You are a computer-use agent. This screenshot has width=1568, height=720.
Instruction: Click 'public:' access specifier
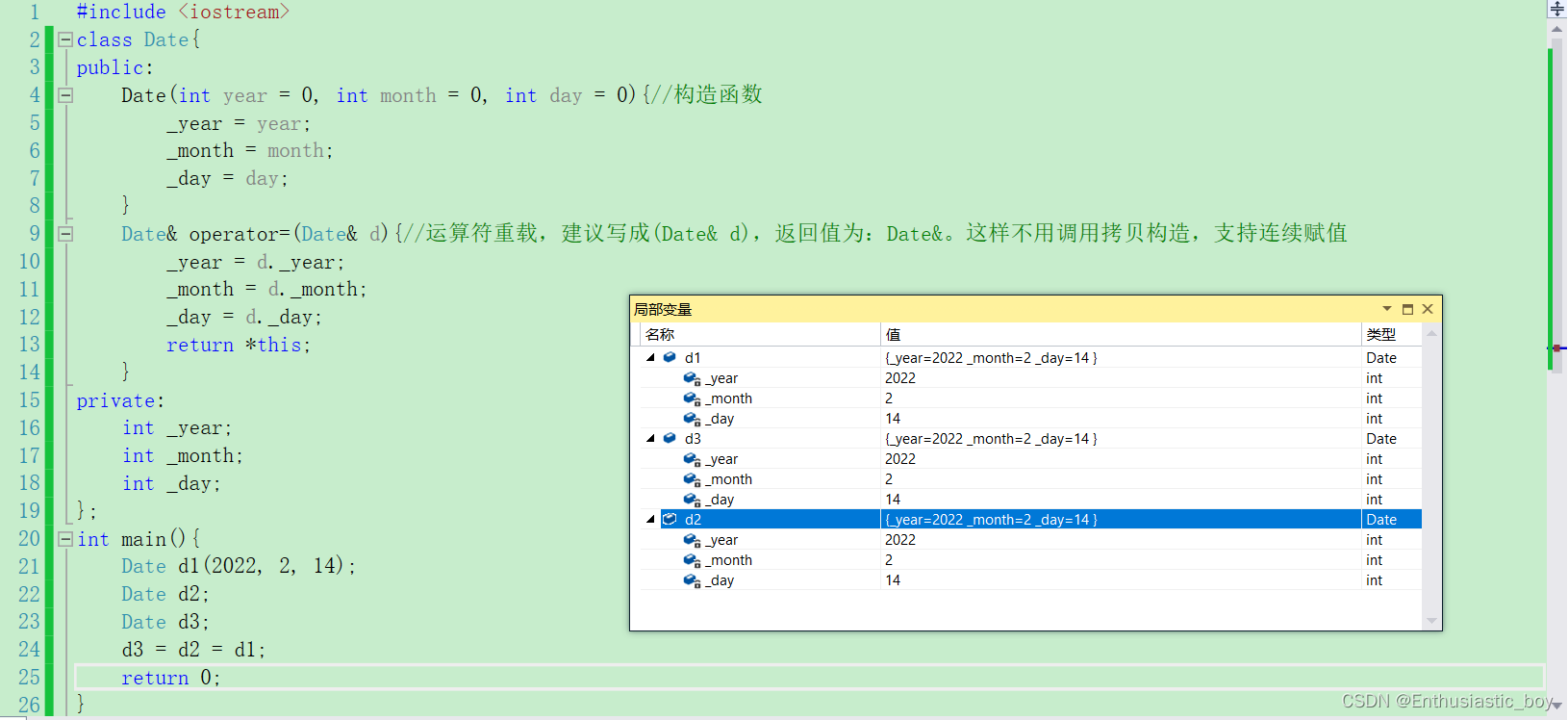(114, 67)
